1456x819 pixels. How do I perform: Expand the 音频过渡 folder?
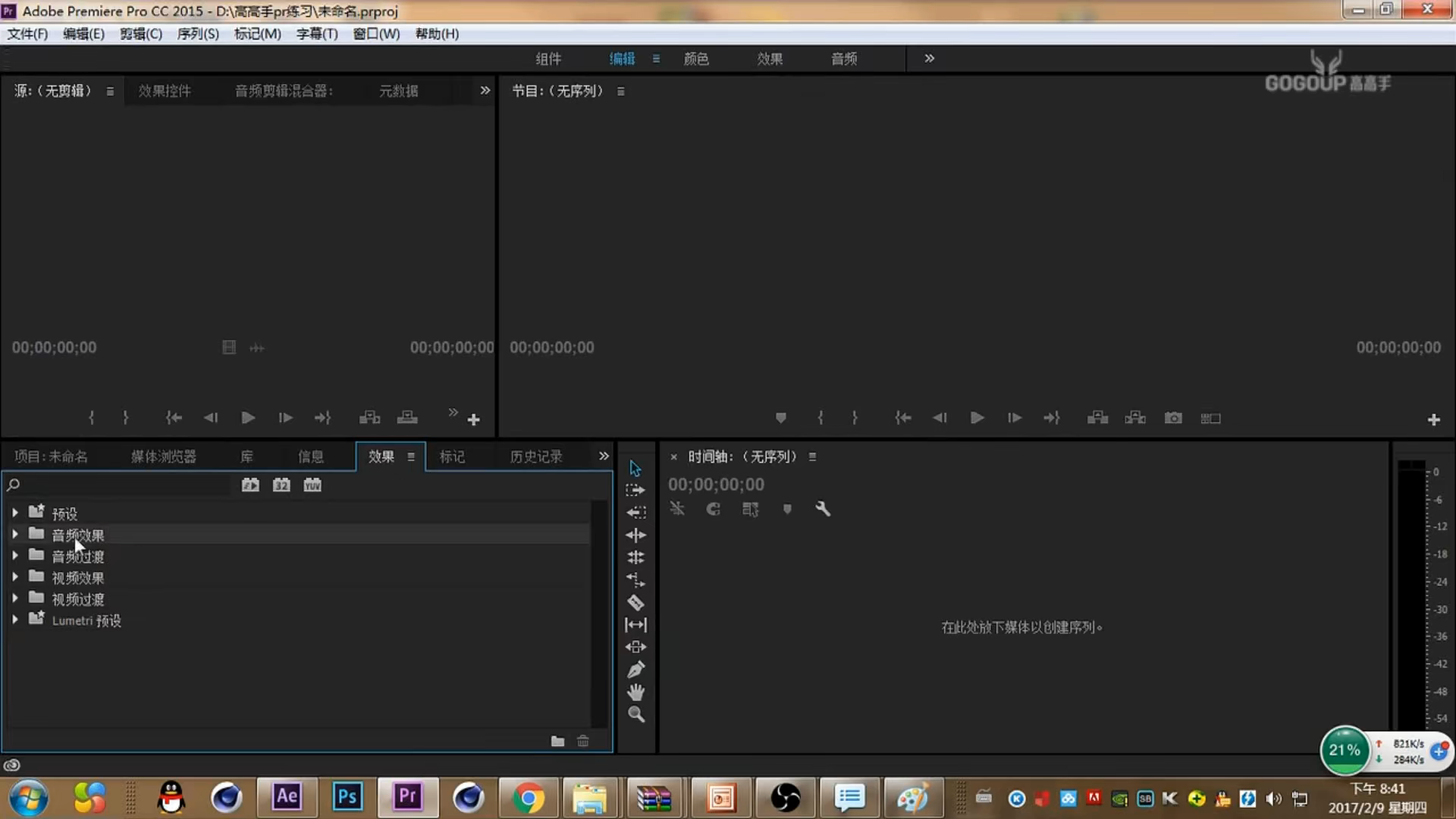point(14,555)
